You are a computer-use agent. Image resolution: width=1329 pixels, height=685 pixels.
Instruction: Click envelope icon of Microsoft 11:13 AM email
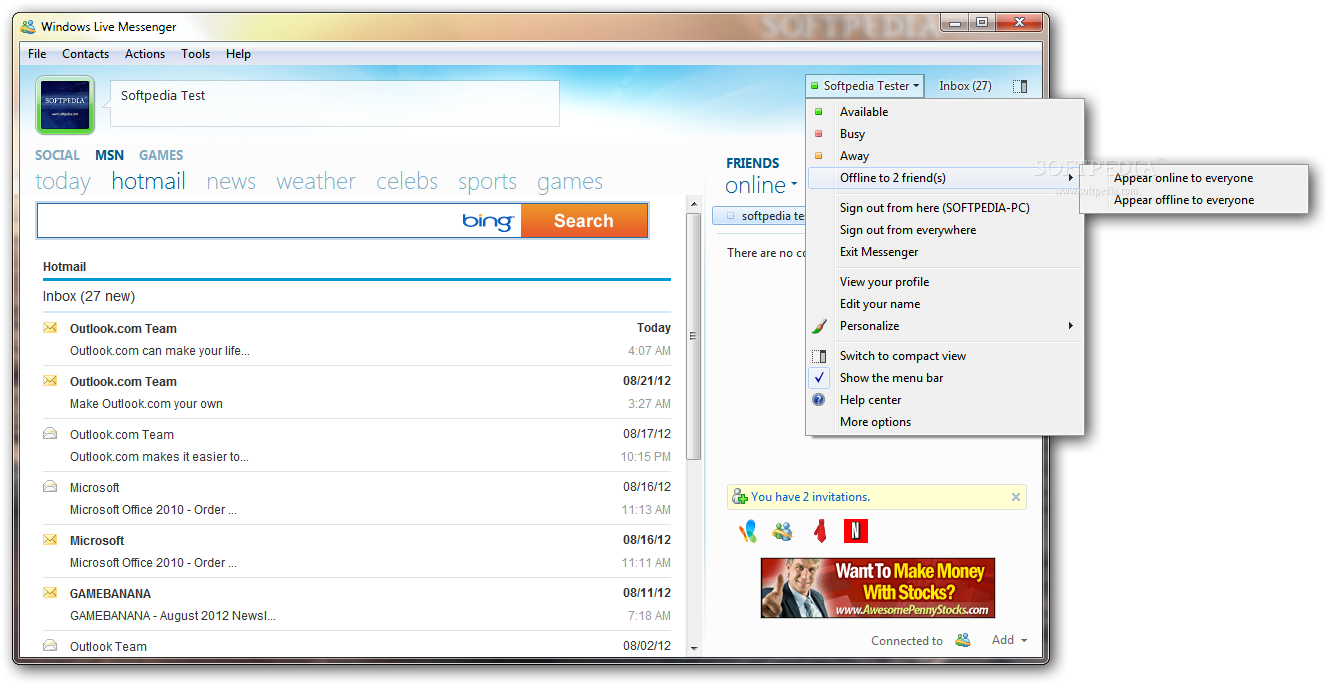coord(50,487)
